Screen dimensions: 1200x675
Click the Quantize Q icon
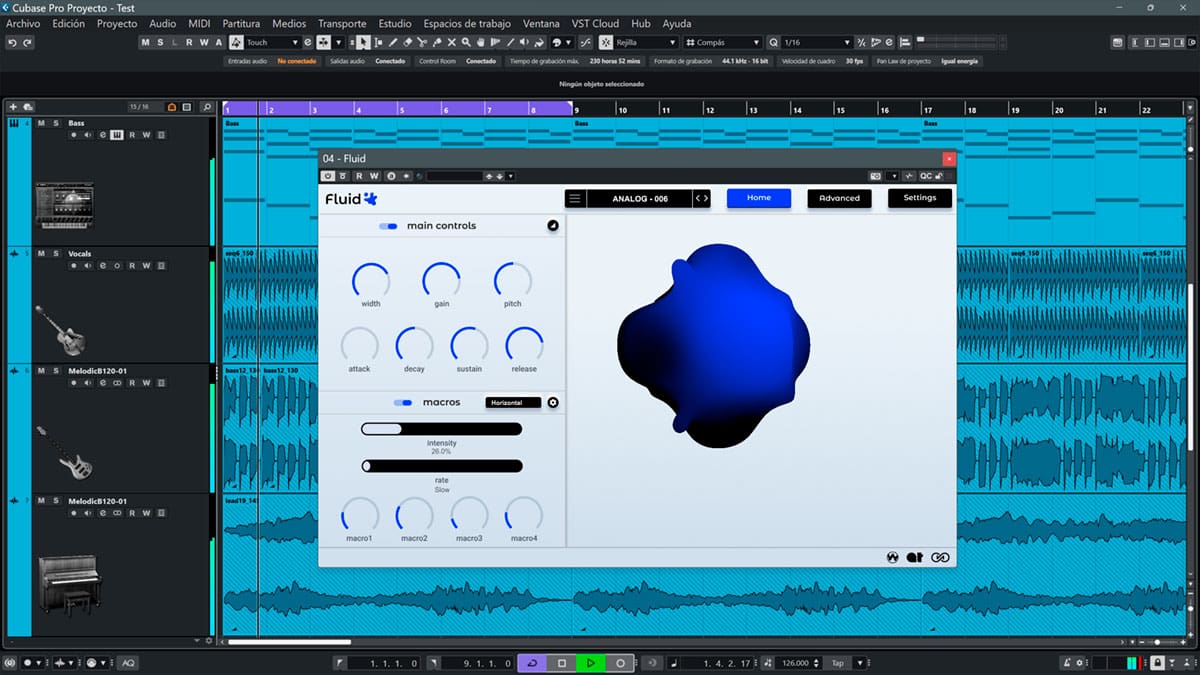pos(774,42)
